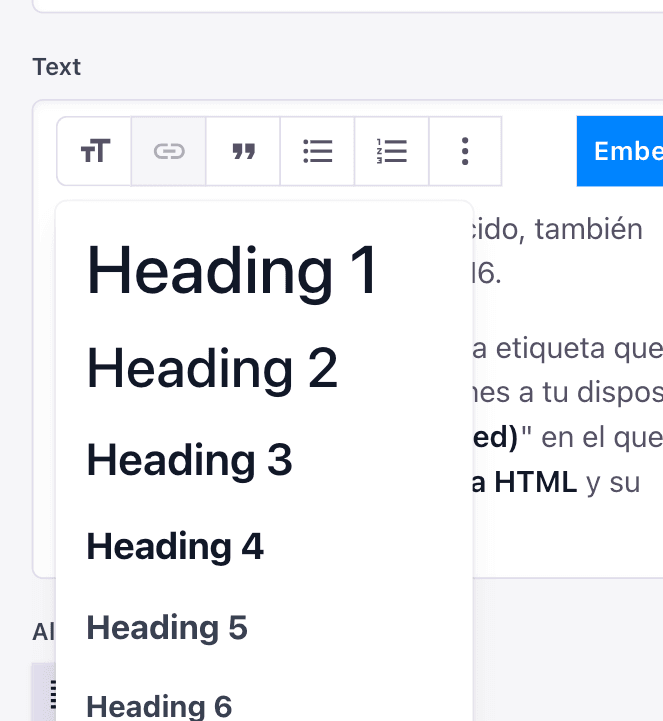
Task: Click the insert link icon
Action: coord(169,151)
